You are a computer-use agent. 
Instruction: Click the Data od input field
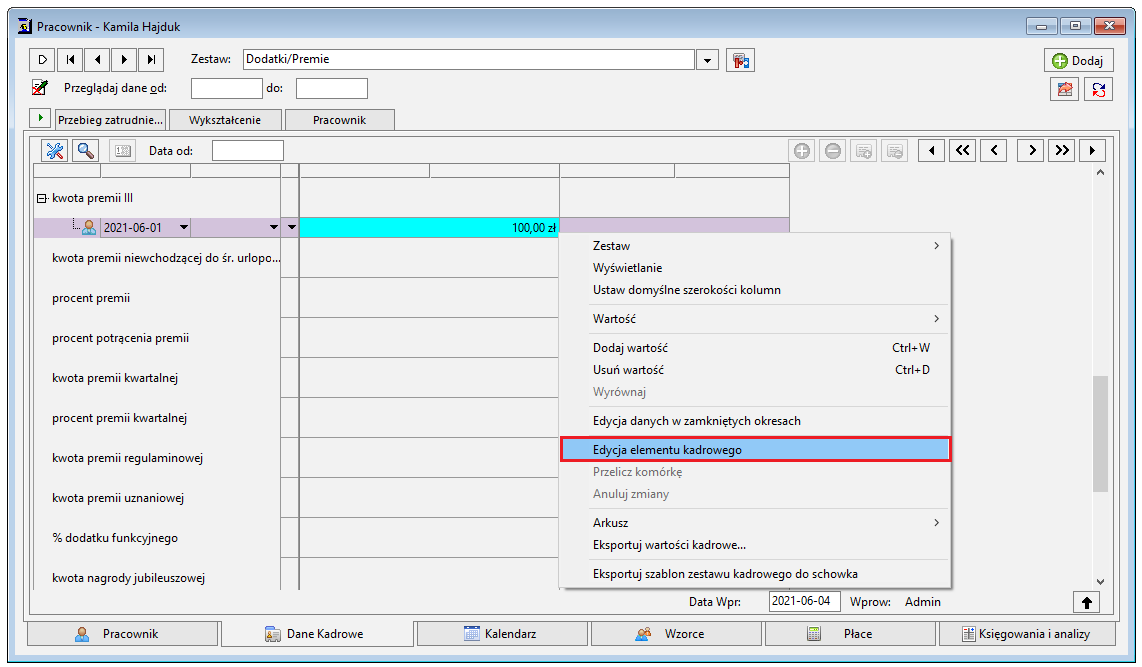click(x=248, y=151)
